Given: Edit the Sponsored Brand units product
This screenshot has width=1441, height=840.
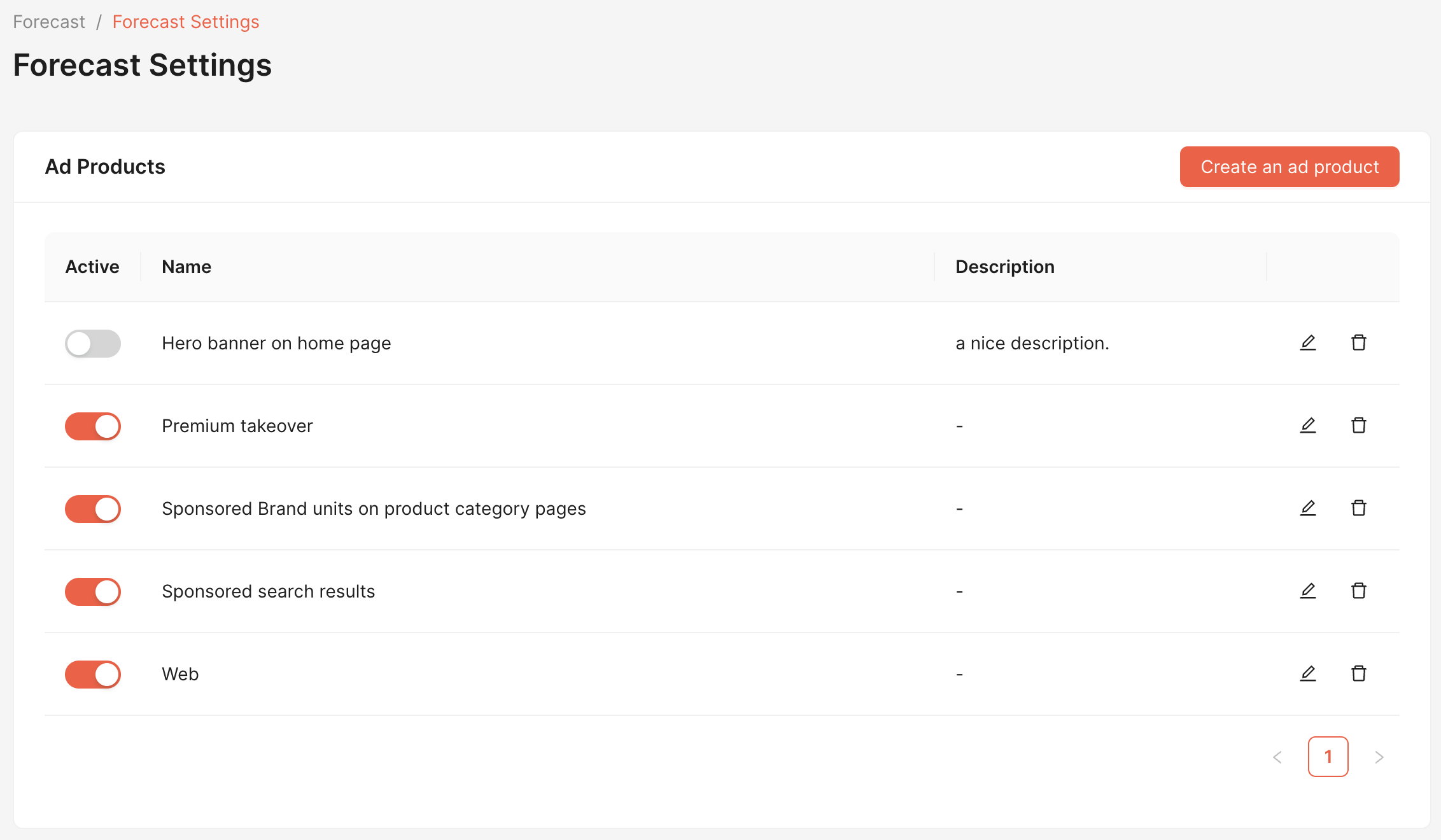Looking at the screenshot, I should (1307, 508).
